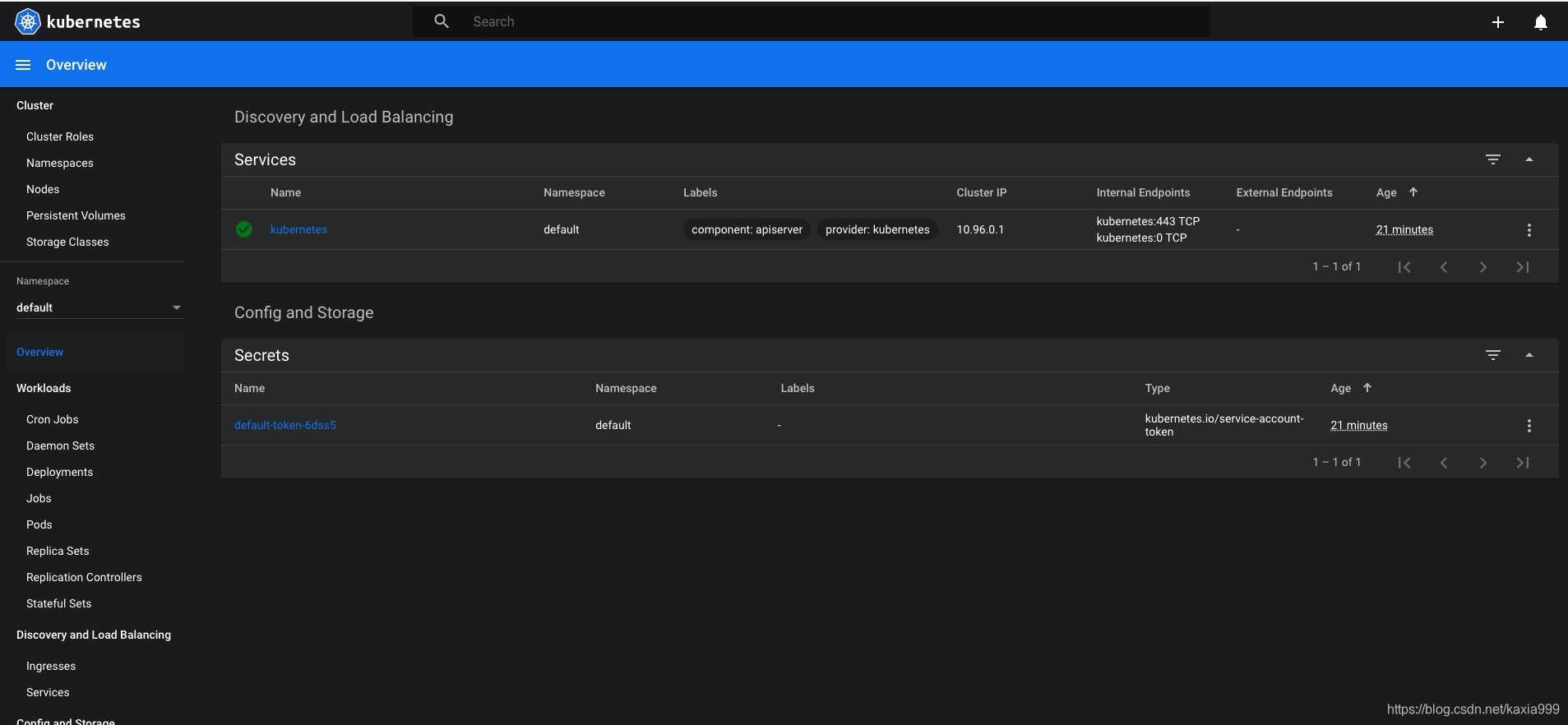Go to first page of Services
Screen dimensions: 1568x725
pyautogui.click(x=1404, y=267)
